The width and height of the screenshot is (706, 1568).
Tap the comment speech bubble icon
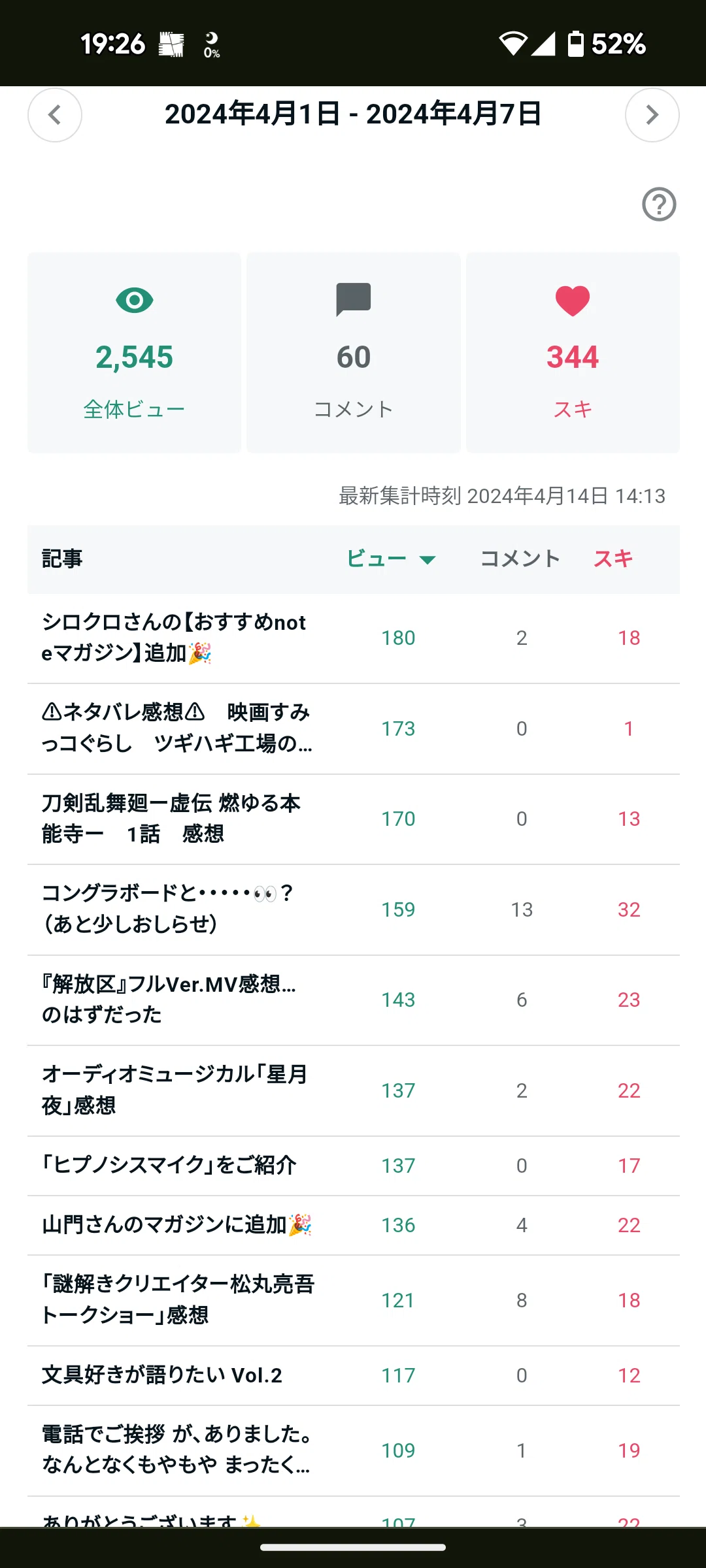point(354,300)
